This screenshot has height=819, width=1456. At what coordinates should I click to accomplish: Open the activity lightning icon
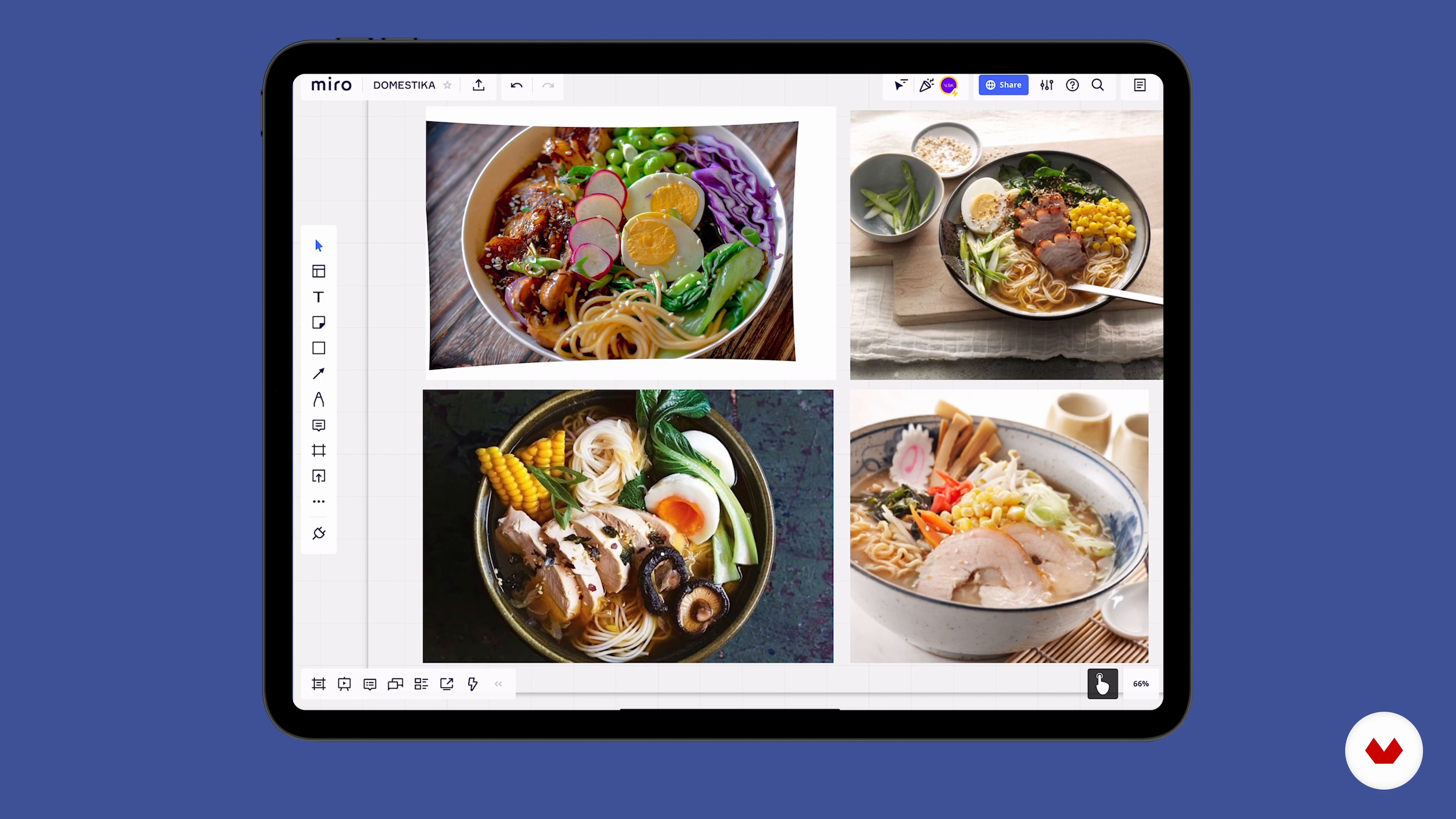tap(472, 684)
